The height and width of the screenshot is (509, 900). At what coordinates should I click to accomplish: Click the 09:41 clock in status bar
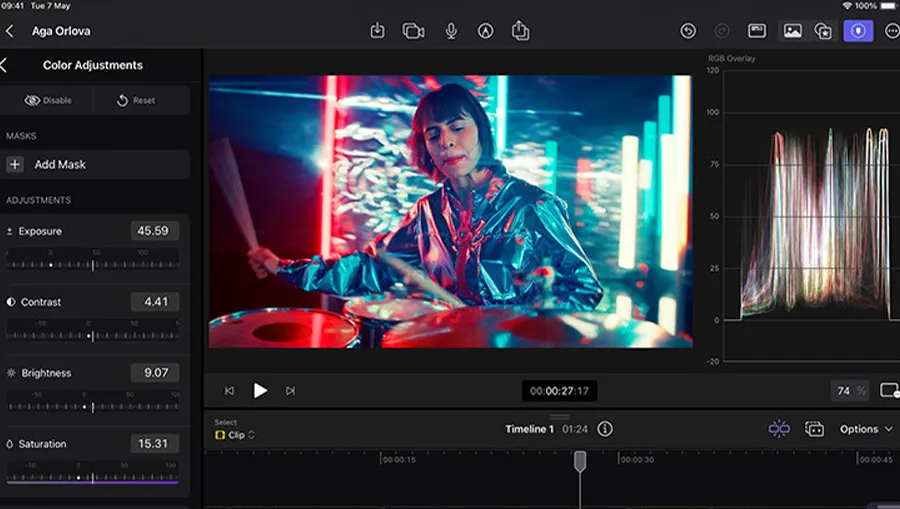coord(11,6)
